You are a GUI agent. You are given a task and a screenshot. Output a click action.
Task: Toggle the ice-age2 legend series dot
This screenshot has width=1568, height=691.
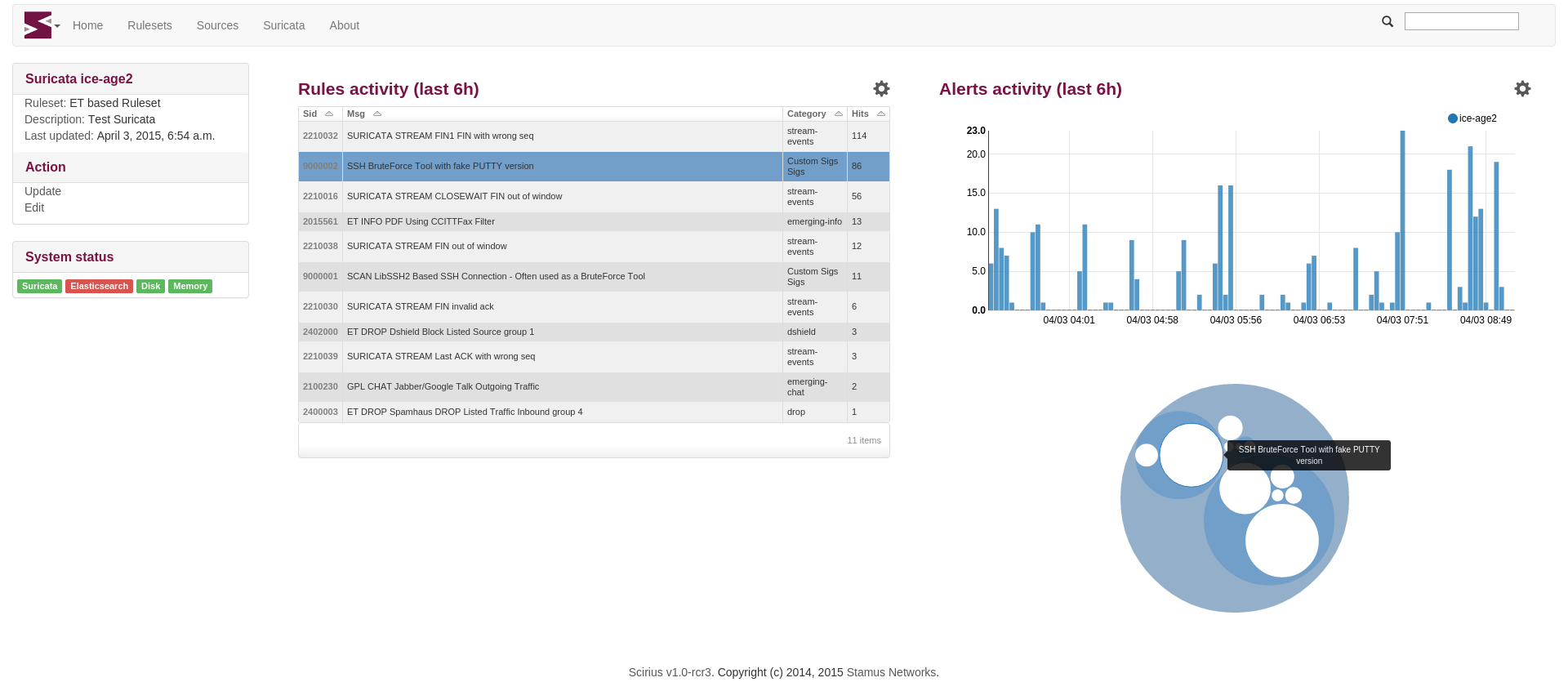click(x=1453, y=118)
